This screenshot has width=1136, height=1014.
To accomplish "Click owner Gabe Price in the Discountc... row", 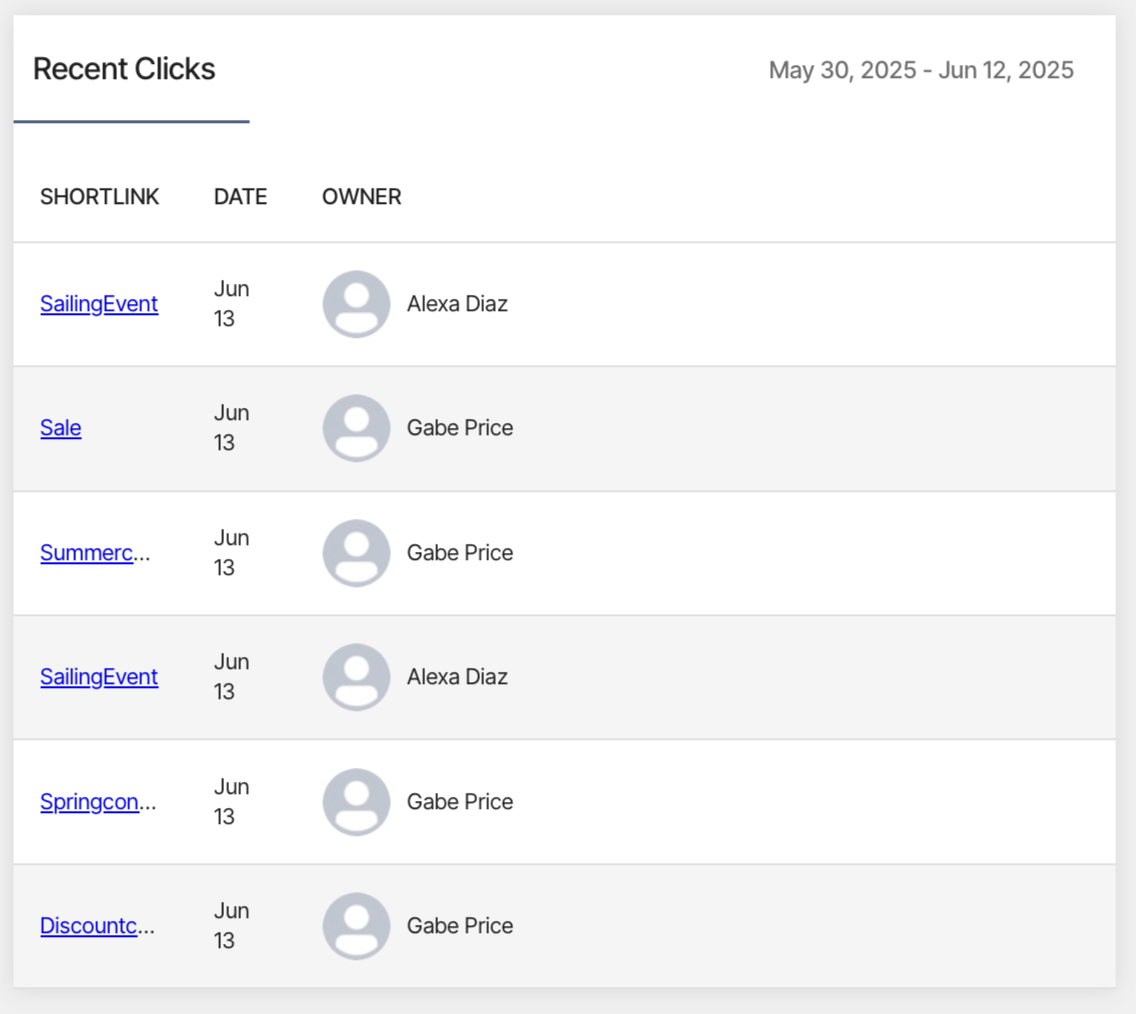I will 460,926.
